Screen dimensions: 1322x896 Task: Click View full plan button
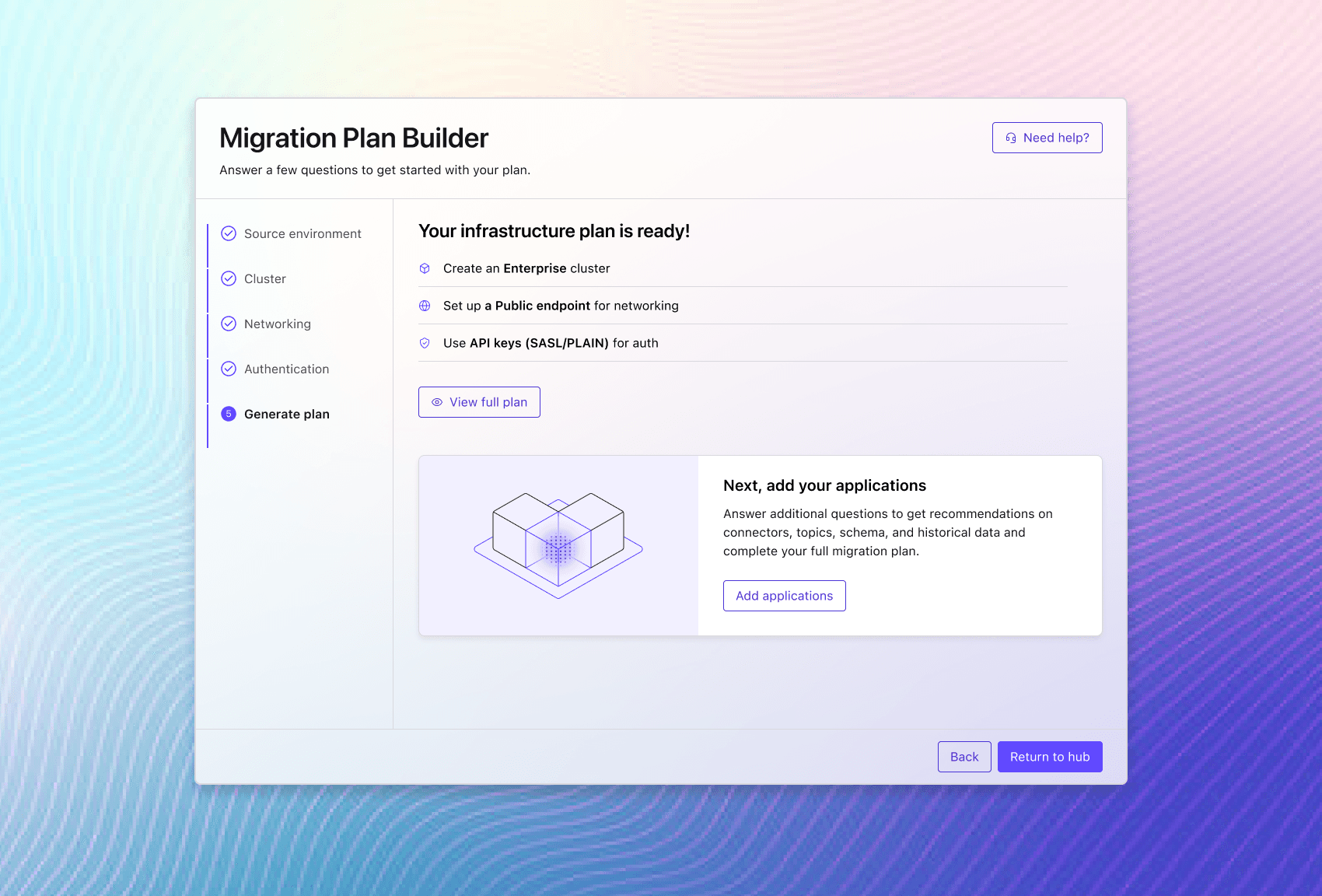pyautogui.click(x=479, y=402)
